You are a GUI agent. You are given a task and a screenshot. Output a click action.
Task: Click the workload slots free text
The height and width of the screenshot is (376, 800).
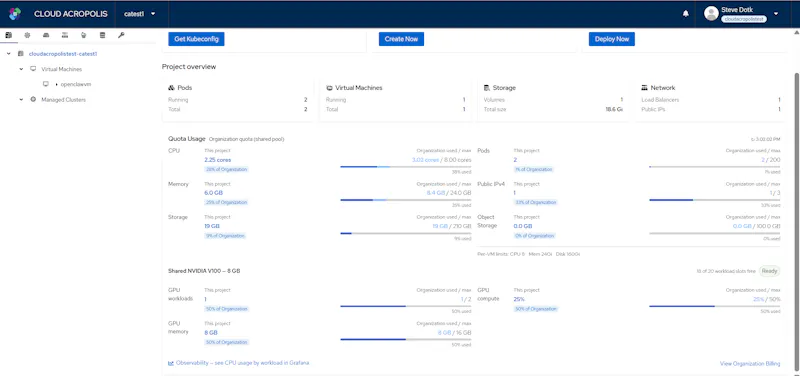coord(726,271)
